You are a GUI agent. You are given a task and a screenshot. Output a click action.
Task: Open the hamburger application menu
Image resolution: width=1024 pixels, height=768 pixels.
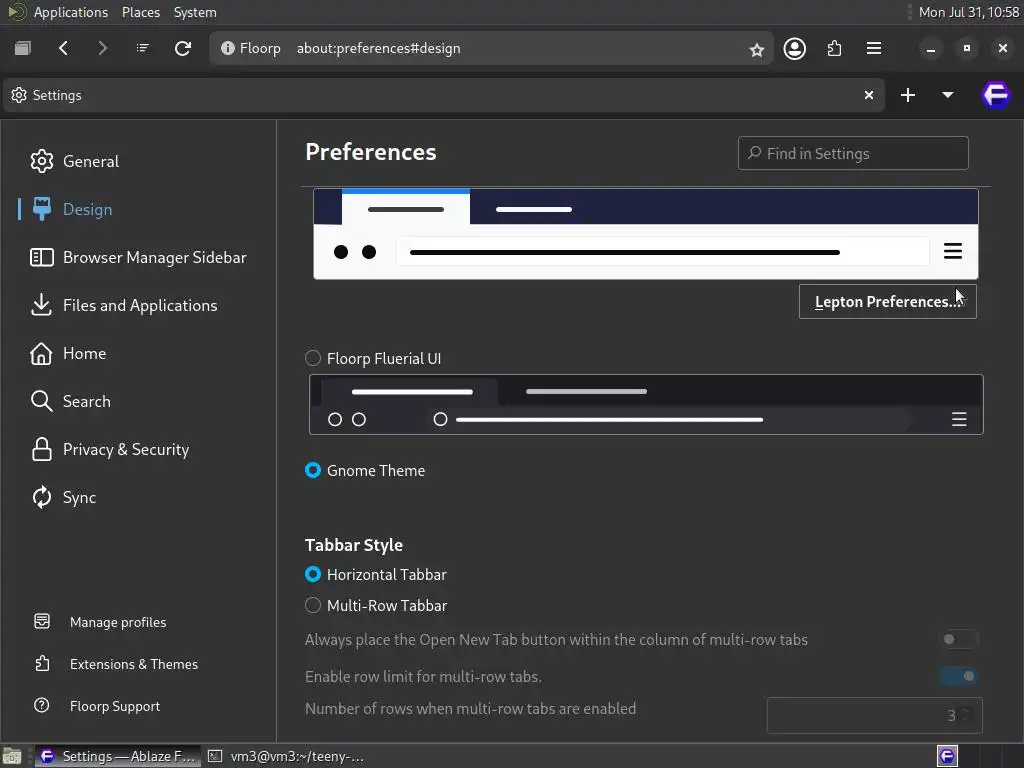tap(874, 48)
